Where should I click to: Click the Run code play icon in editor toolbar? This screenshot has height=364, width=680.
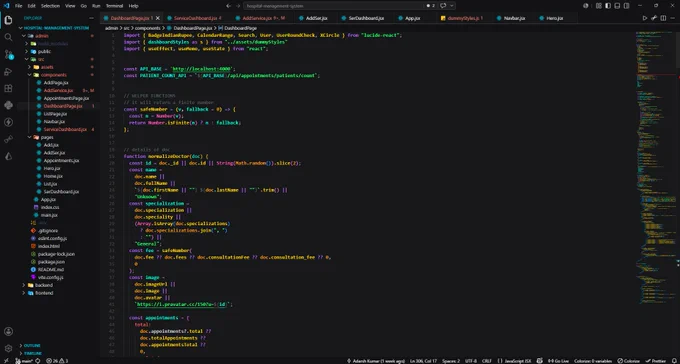[x=645, y=18]
